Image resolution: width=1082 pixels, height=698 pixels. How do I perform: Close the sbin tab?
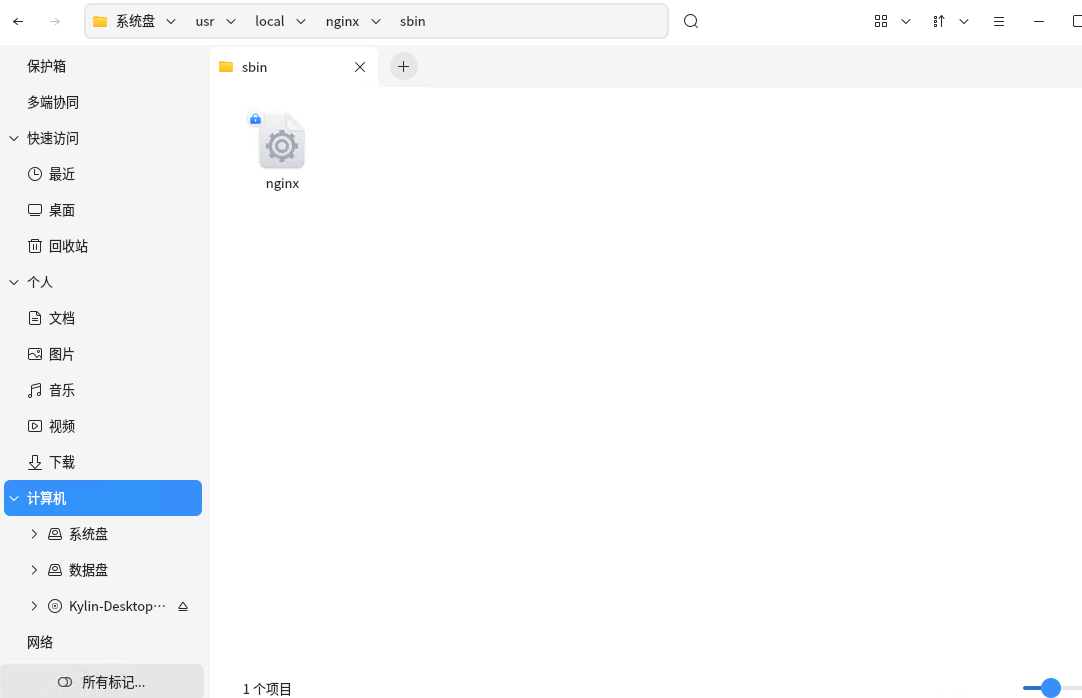click(x=360, y=67)
